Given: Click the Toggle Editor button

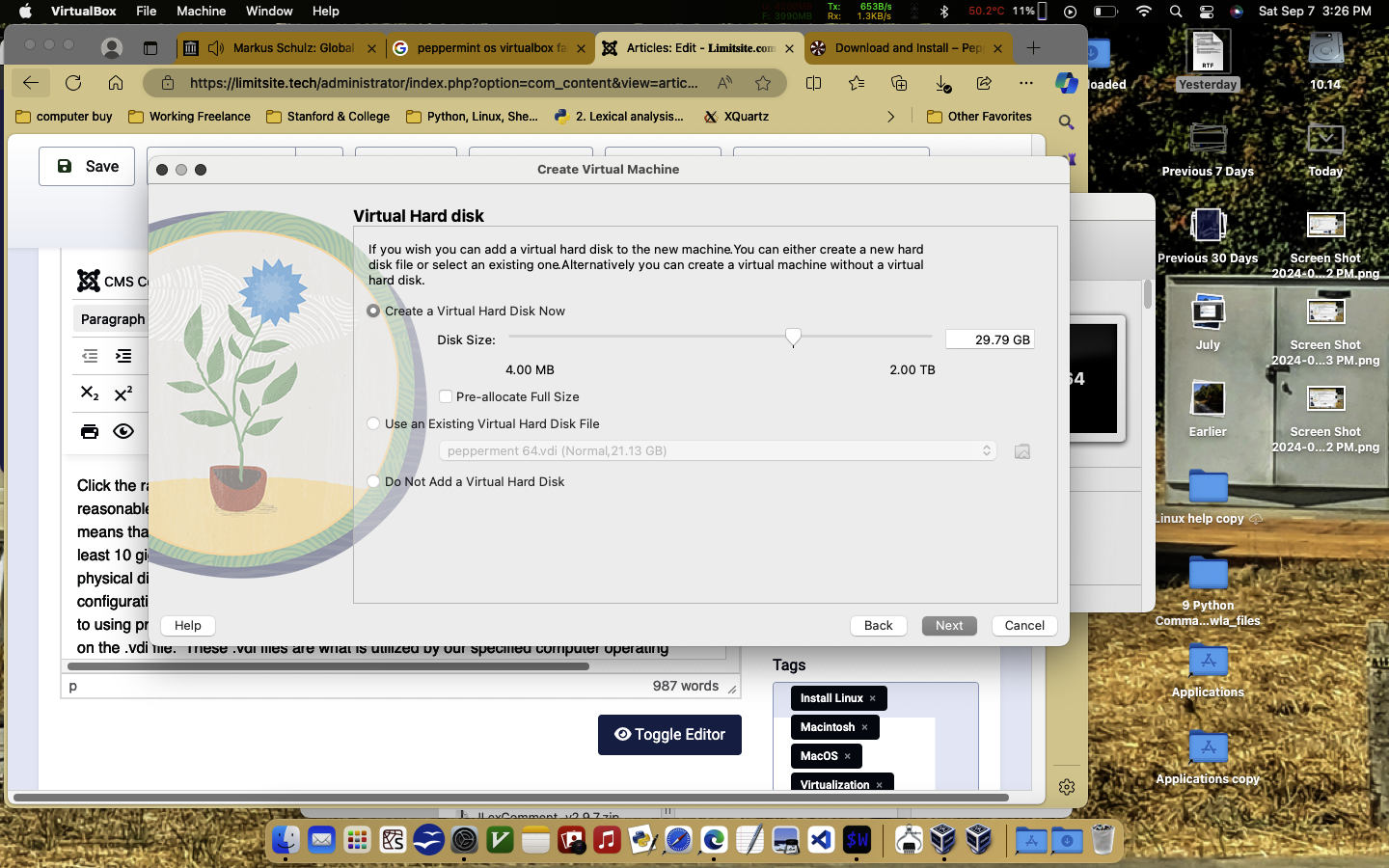Looking at the screenshot, I should point(669,734).
